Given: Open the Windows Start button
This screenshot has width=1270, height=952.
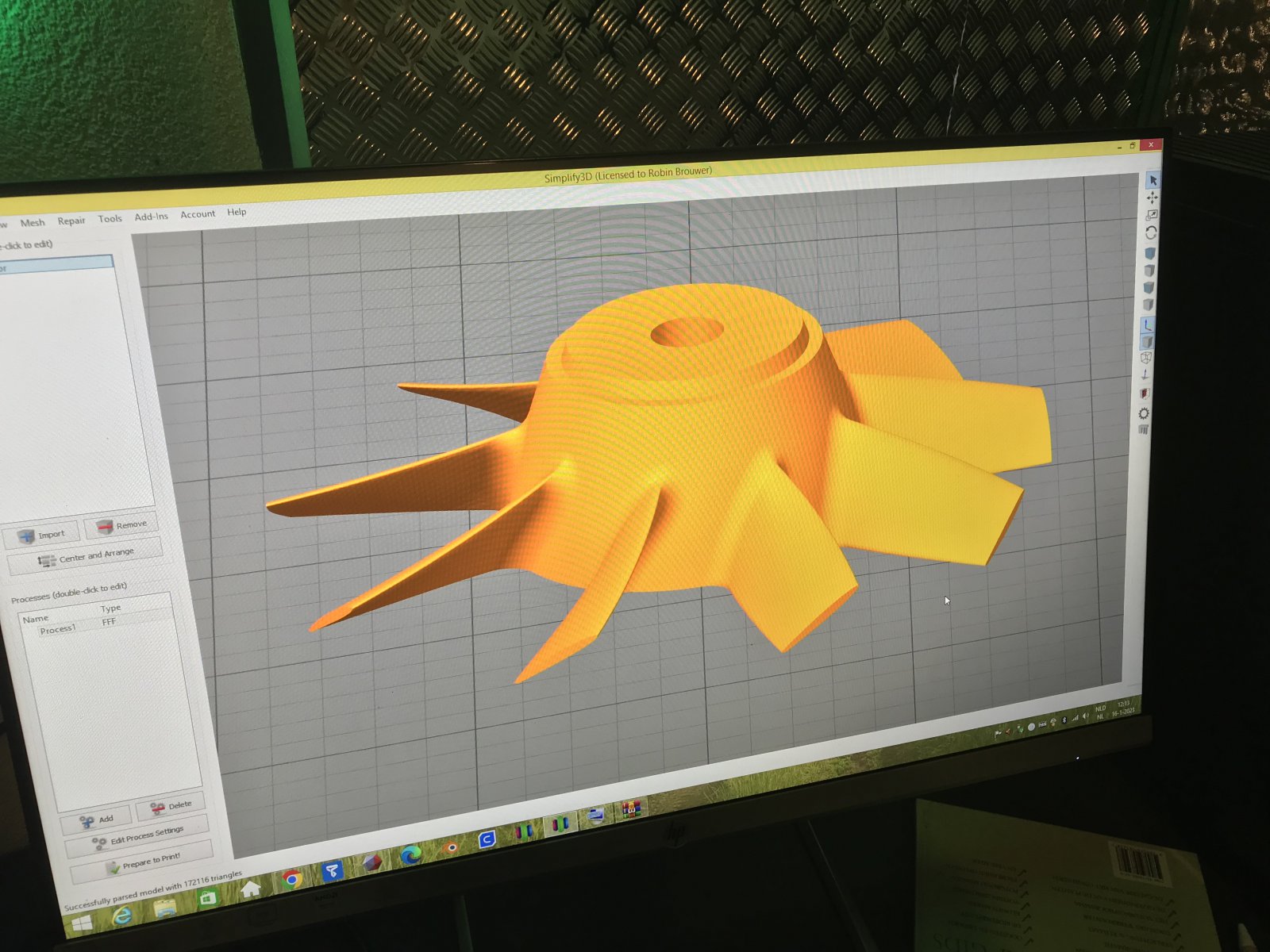Looking at the screenshot, I should [82, 923].
